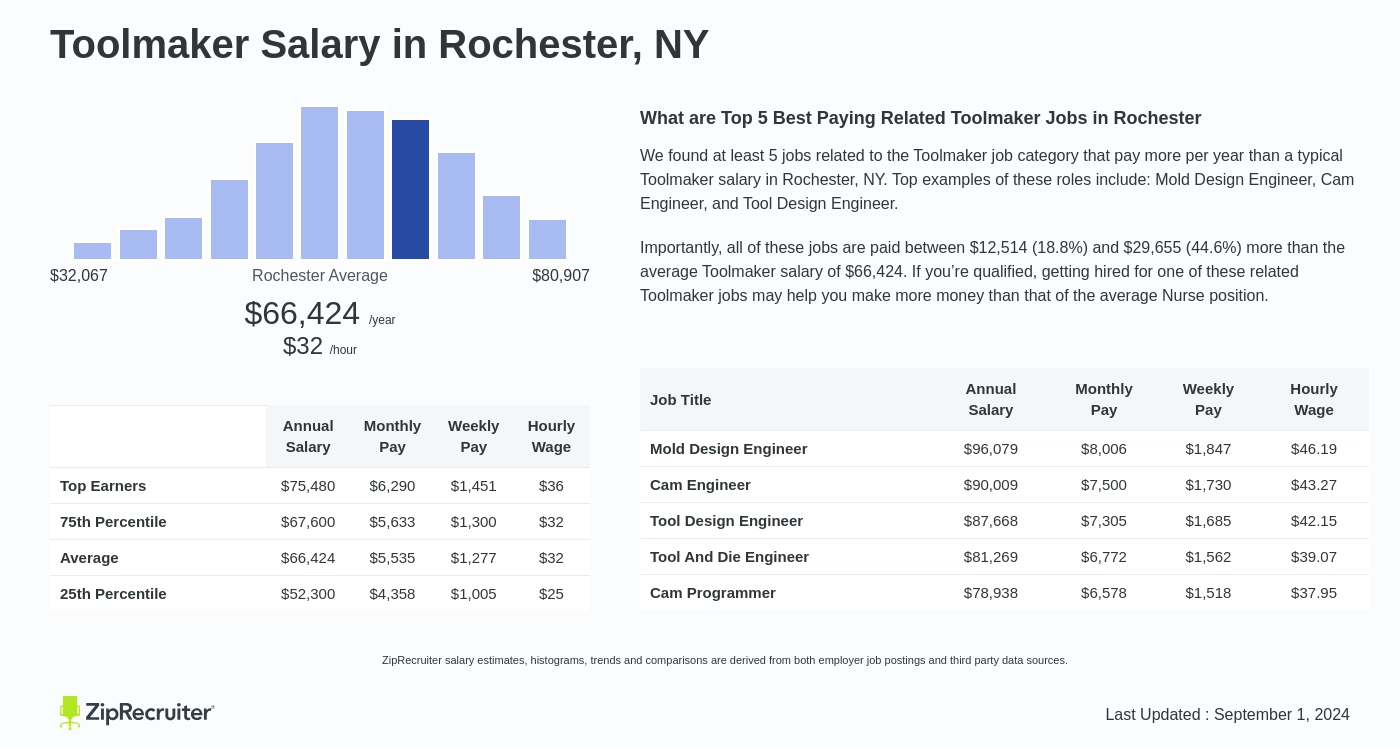Viewport: 1400px width, 749px height.
Task: Click Tool And Die Engineer annual salary $81,269
Action: (991, 557)
